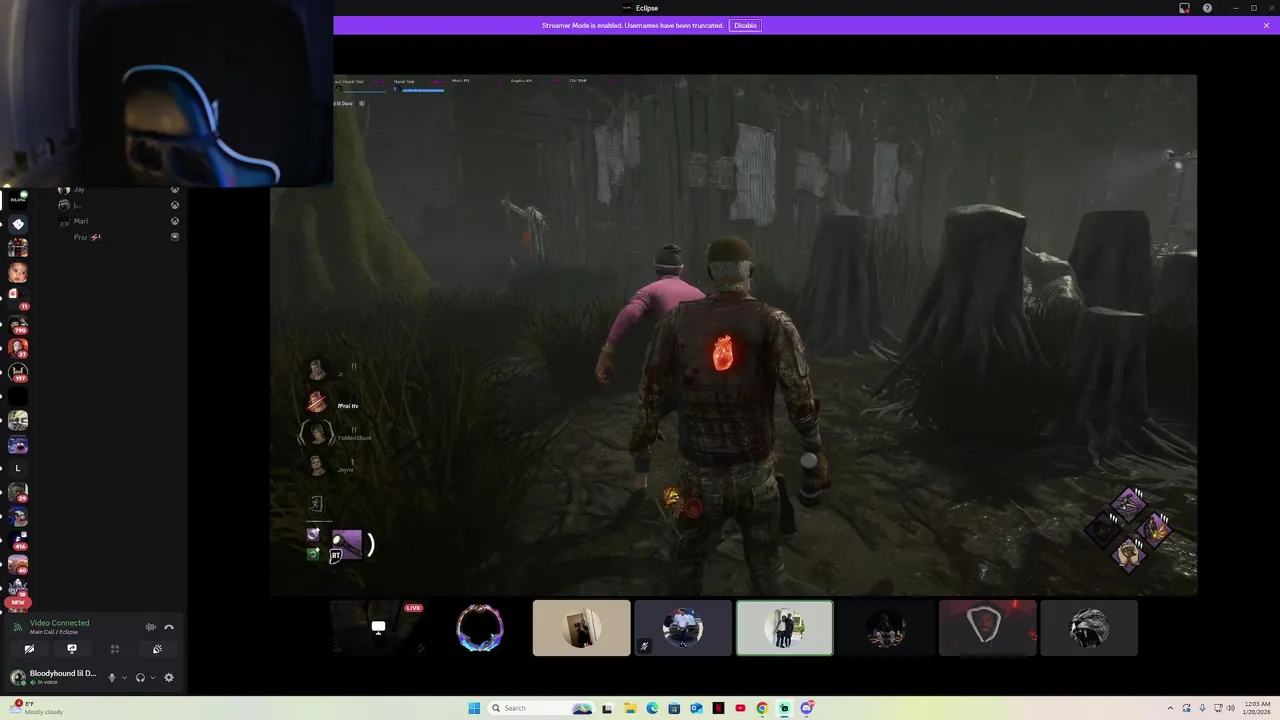This screenshot has height=720, width=1280.
Task: Open Netflix from taskbar
Action: point(718,708)
